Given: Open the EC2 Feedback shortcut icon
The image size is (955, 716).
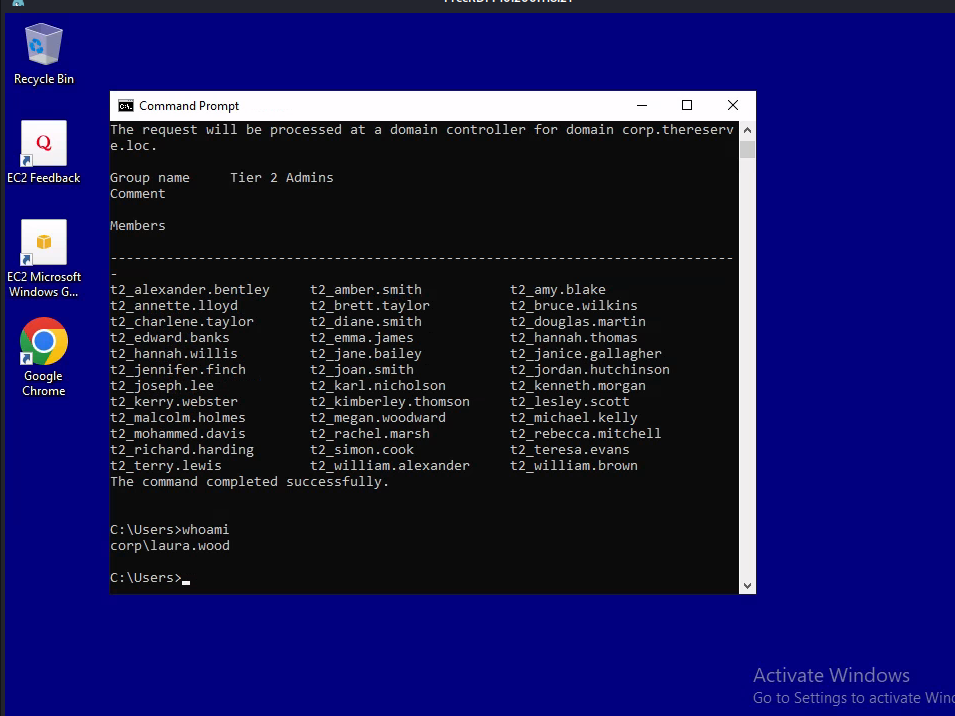Looking at the screenshot, I should tap(43, 152).
